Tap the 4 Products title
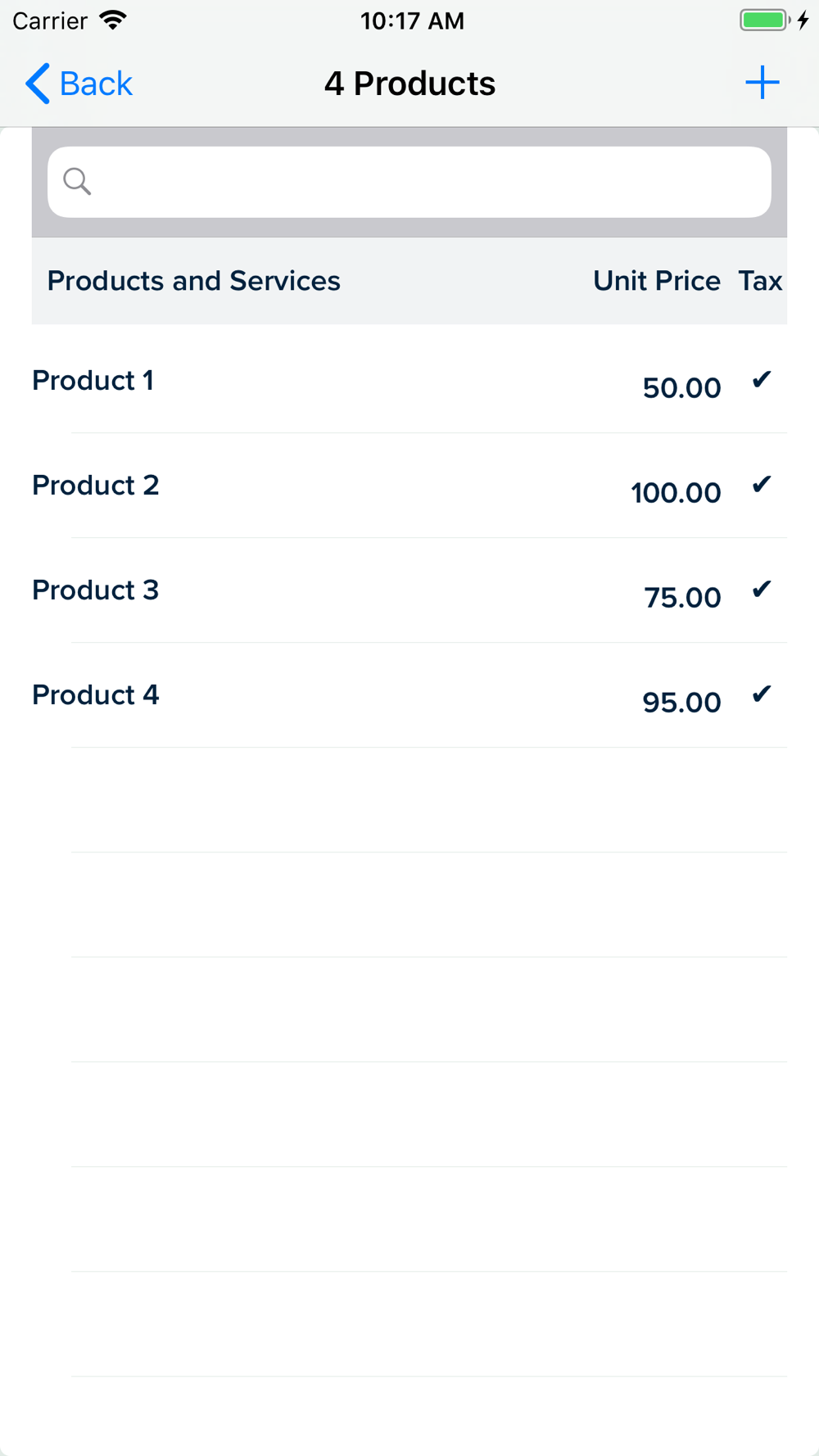The height and width of the screenshot is (1456, 819). (x=409, y=84)
